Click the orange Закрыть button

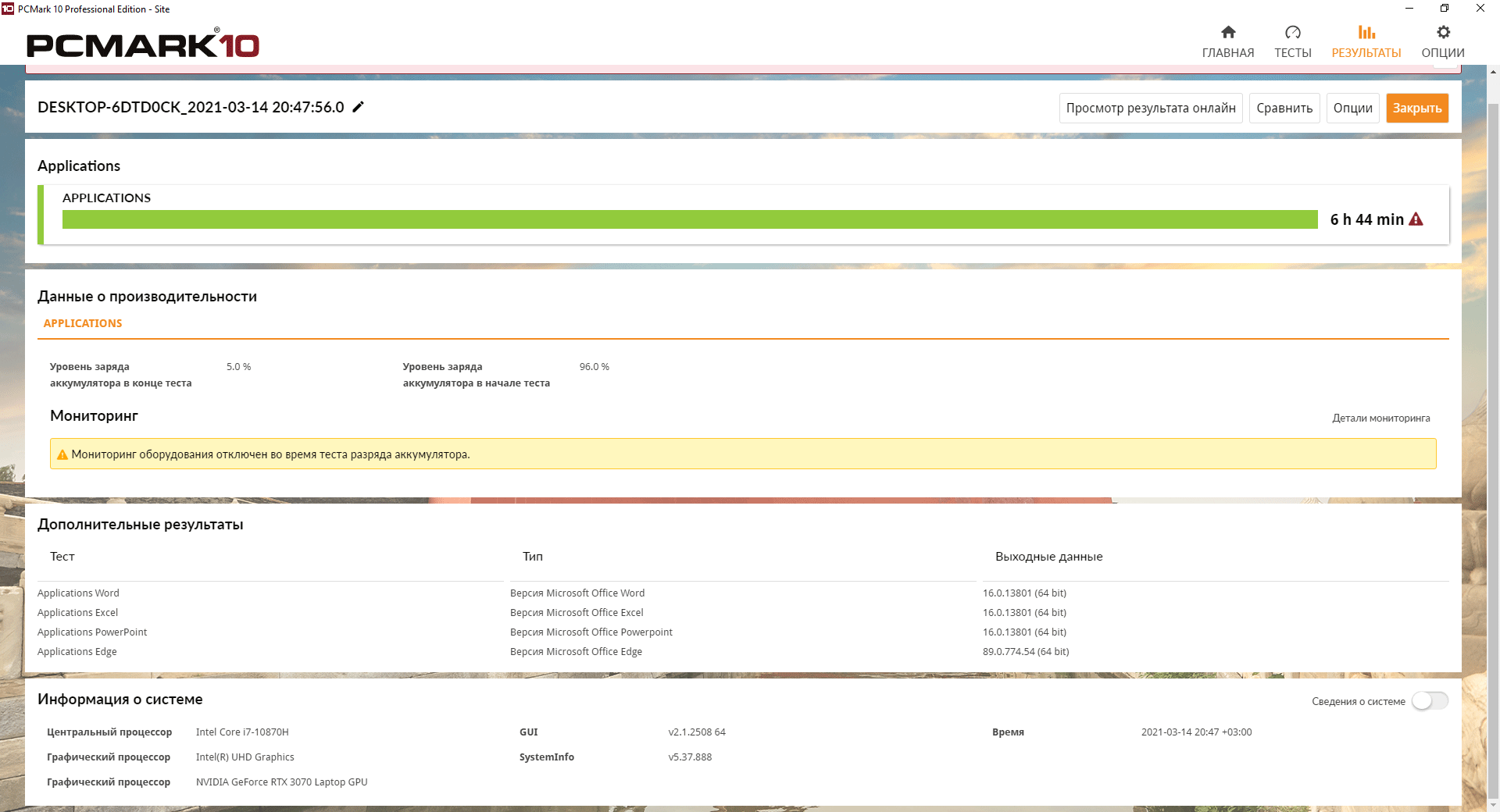tap(1417, 108)
